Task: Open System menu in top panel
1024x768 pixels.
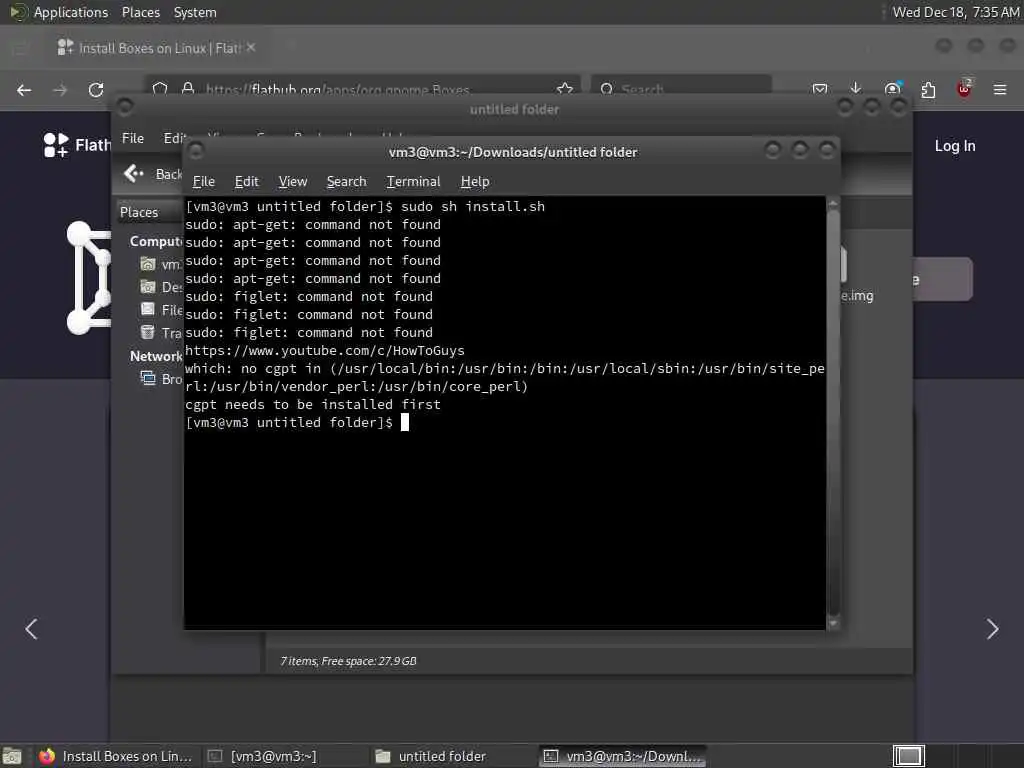Action: pos(195,12)
